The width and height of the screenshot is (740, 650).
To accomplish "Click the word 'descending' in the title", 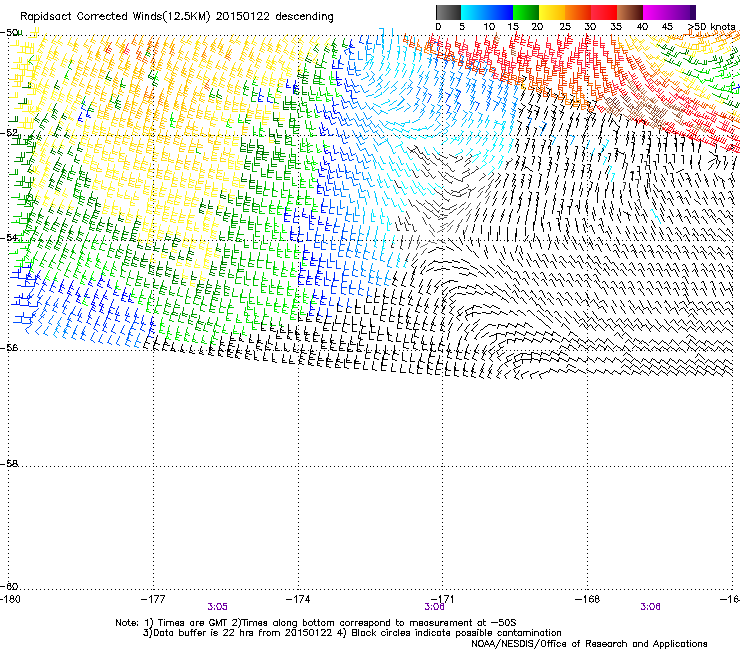I will (304, 17).
